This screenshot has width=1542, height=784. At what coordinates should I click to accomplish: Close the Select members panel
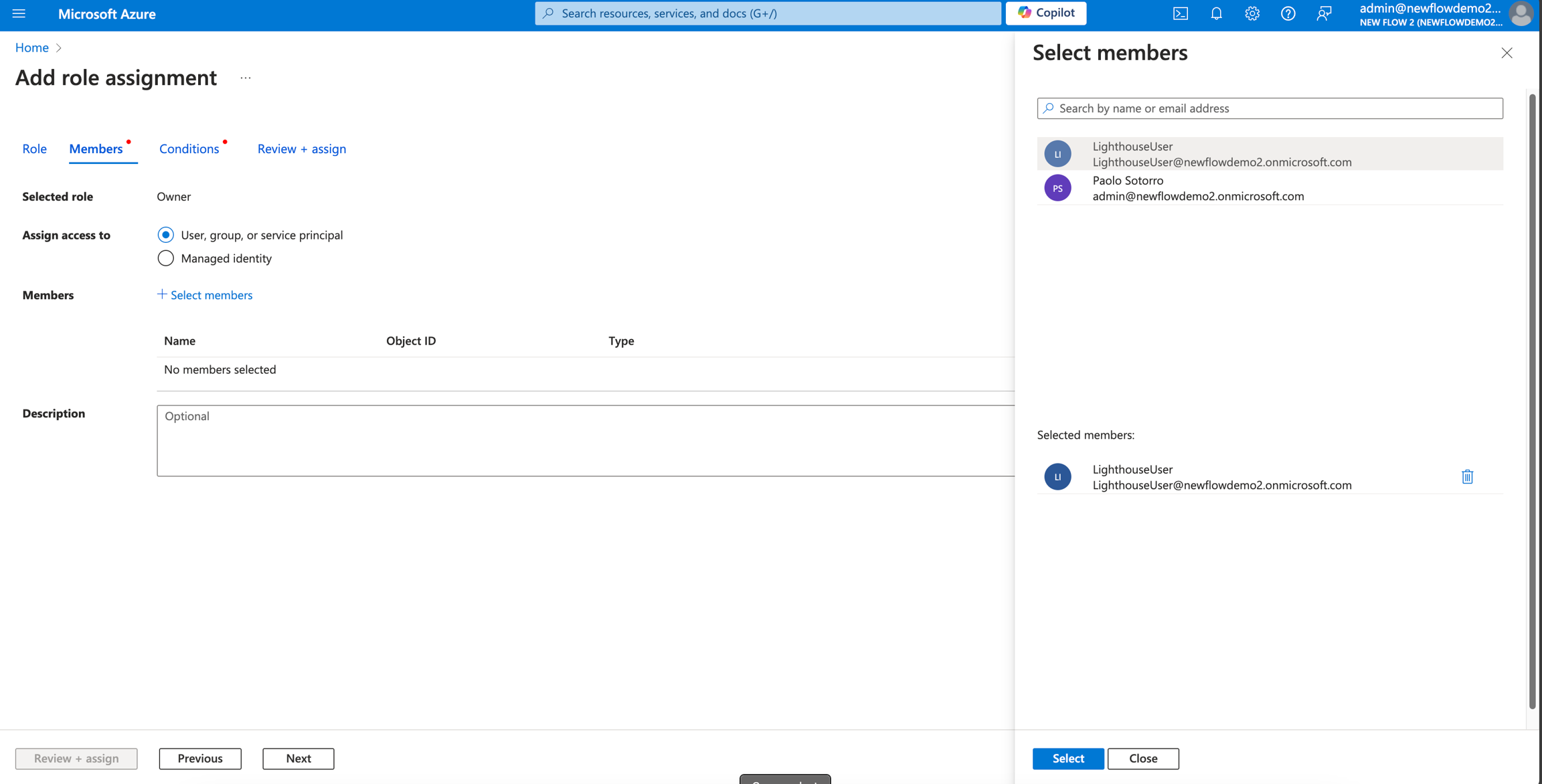[x=1507, y=53]
